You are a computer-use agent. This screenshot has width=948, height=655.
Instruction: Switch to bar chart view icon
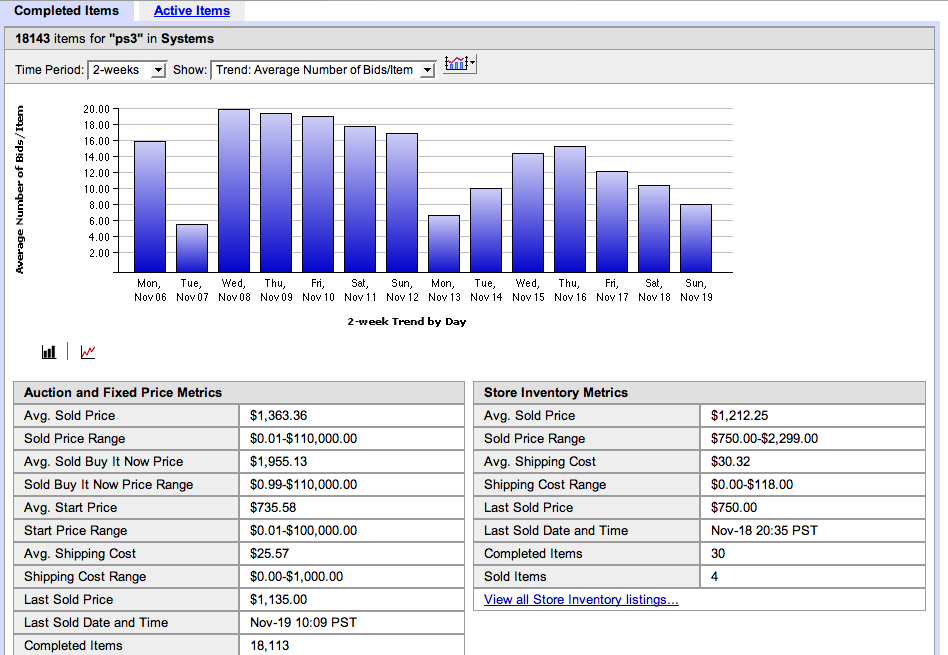click(49, 351)
